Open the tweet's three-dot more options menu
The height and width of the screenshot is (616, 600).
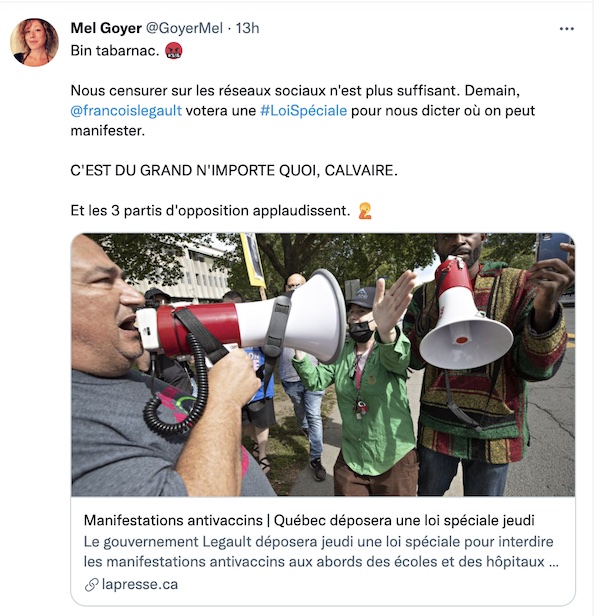point(566,29)
